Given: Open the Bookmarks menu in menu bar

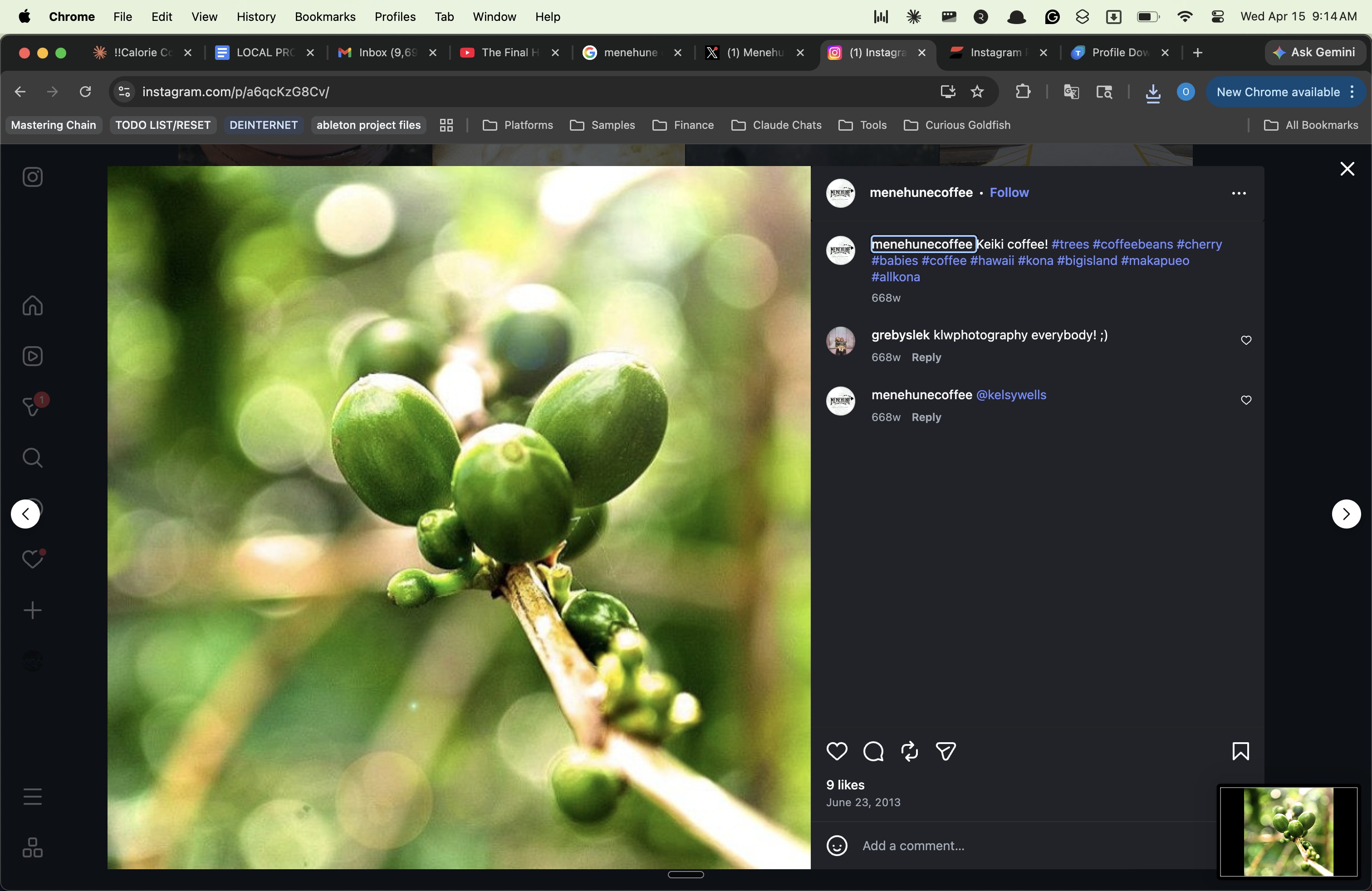Looking at the screenshot, I should click(x=324, y=17).
